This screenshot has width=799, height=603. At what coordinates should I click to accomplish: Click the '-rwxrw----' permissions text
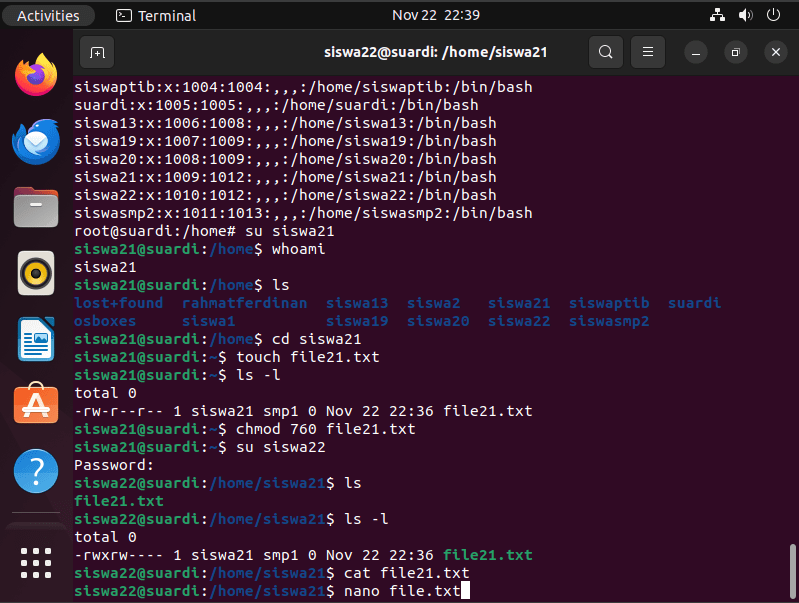[x=118, y=555]
